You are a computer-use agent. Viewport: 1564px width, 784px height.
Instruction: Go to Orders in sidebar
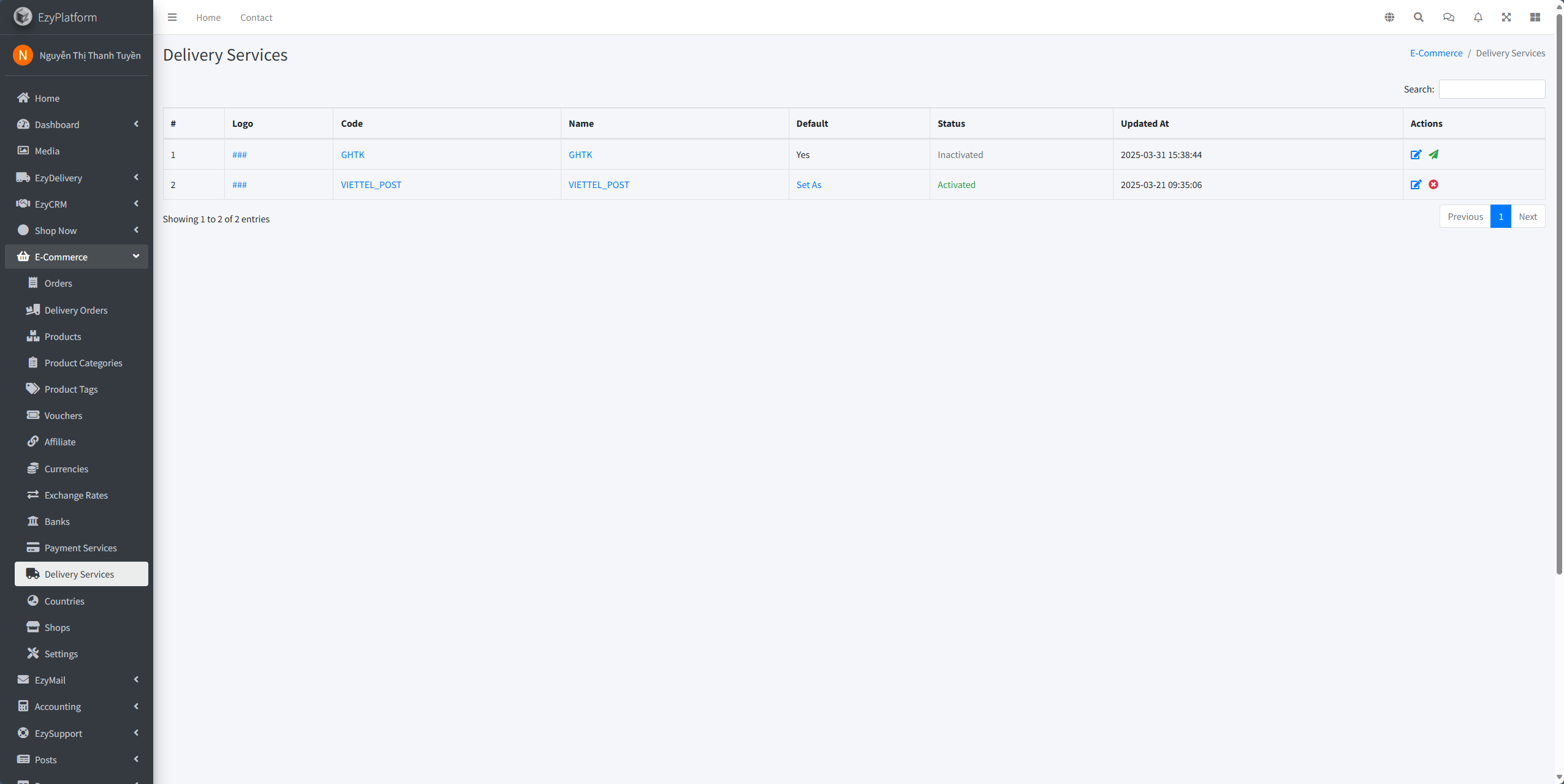[82, 283]
